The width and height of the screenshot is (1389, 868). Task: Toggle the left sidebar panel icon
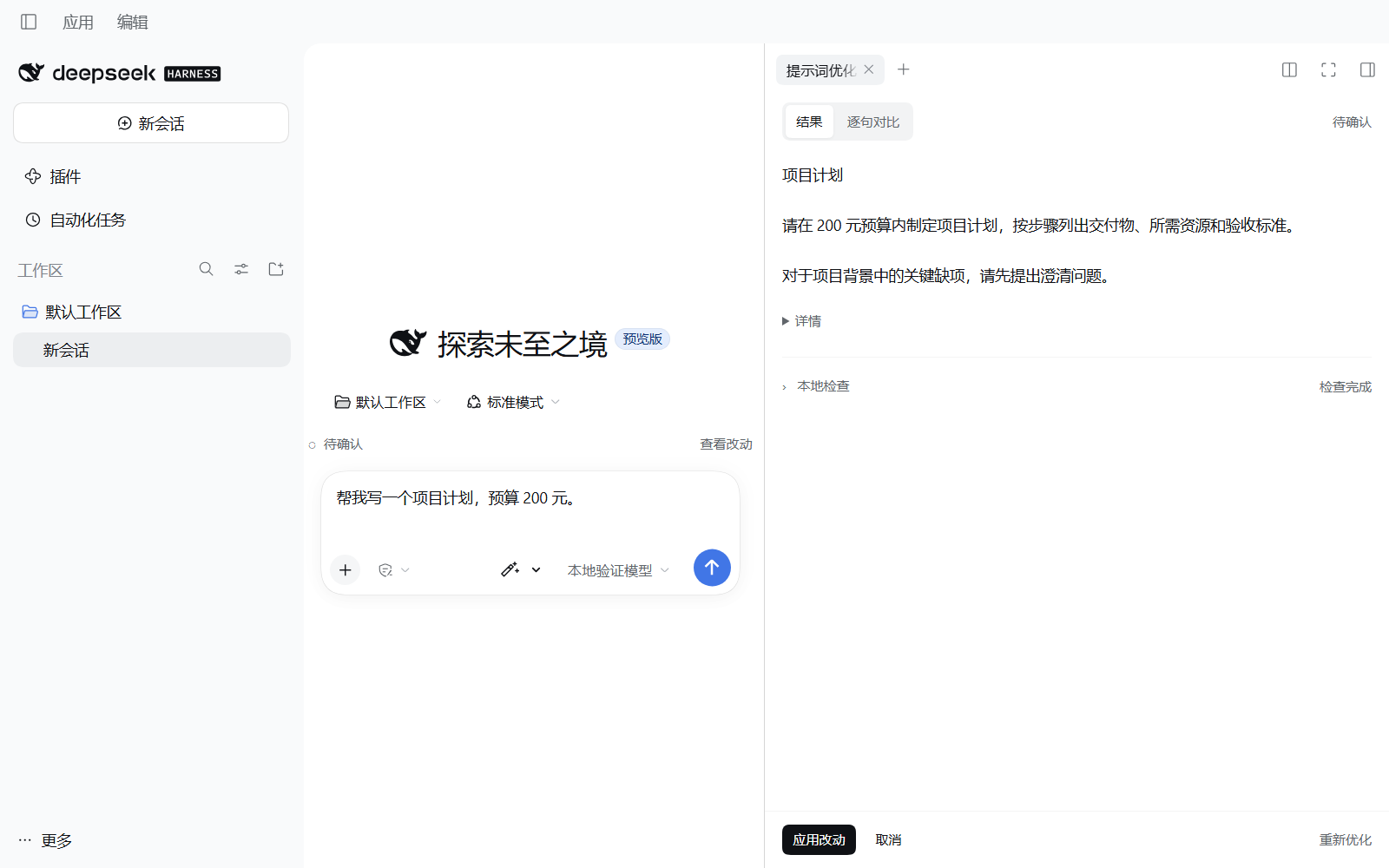click(29, 22)
